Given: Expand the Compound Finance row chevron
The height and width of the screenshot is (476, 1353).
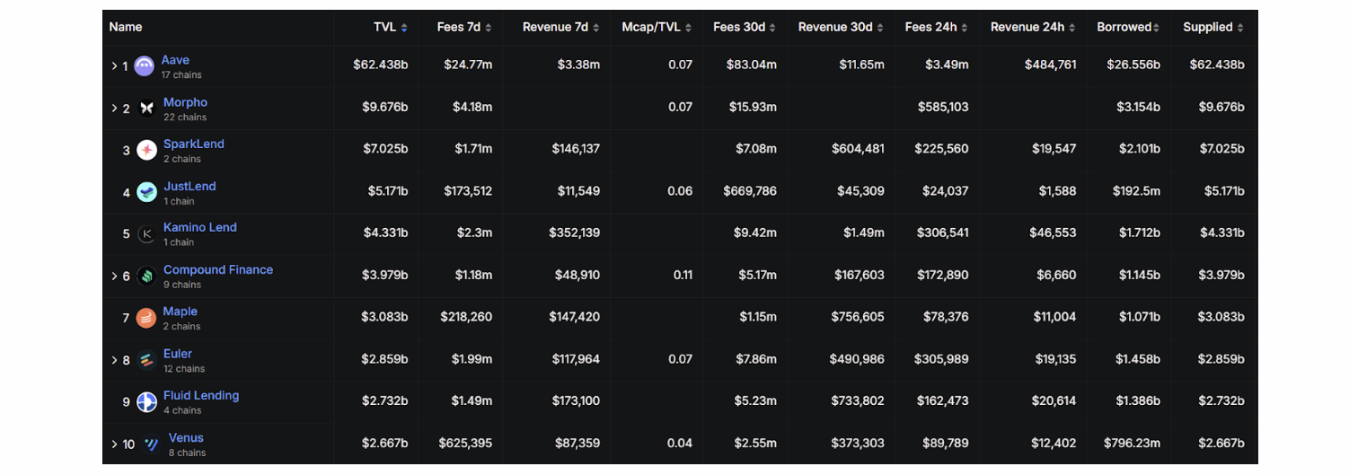Looking at the screenshot, I should click(114, 276).
